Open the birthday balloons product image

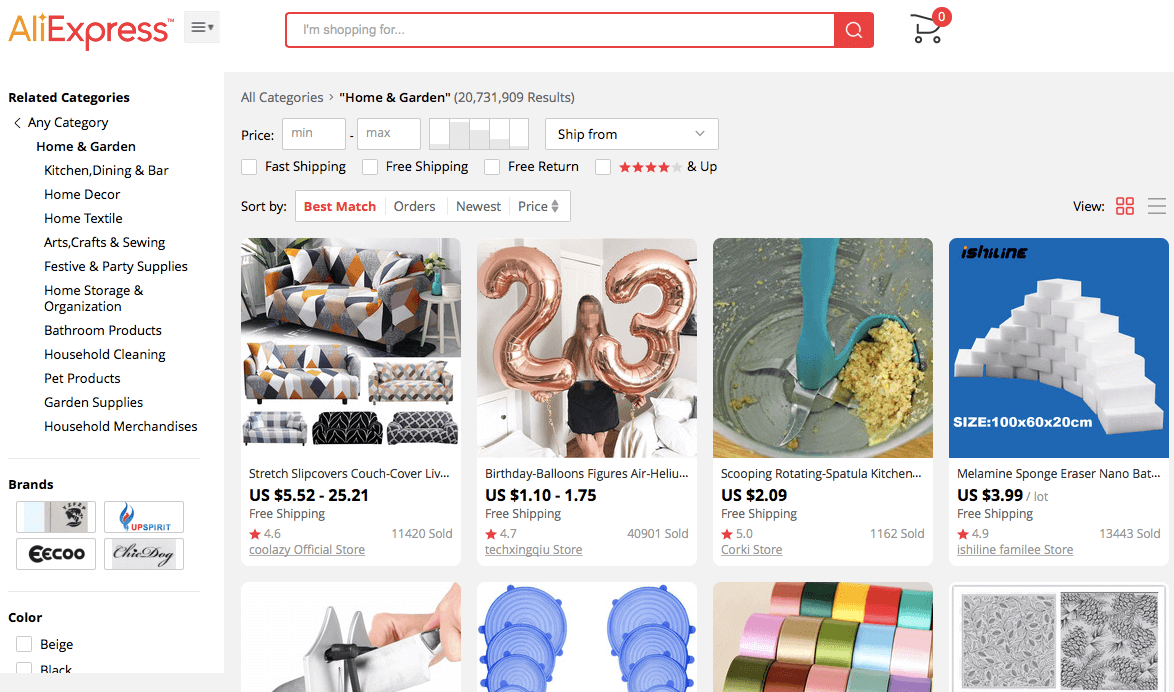pos(586,347)
